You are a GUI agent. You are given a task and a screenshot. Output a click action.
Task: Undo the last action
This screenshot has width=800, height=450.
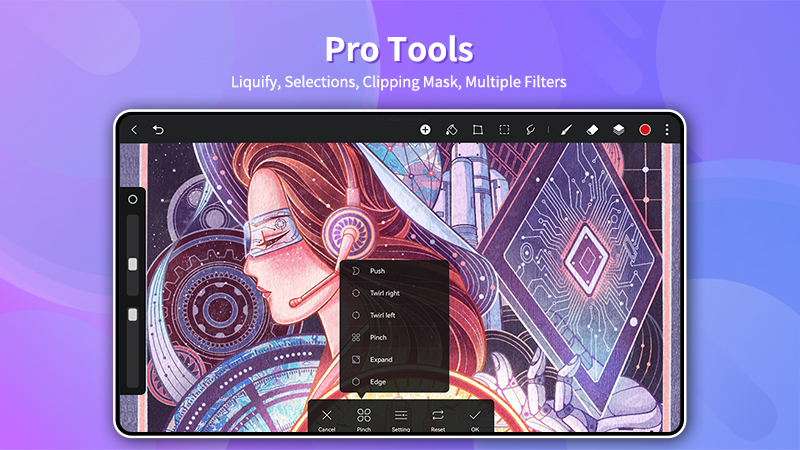(x=158, y=130)
